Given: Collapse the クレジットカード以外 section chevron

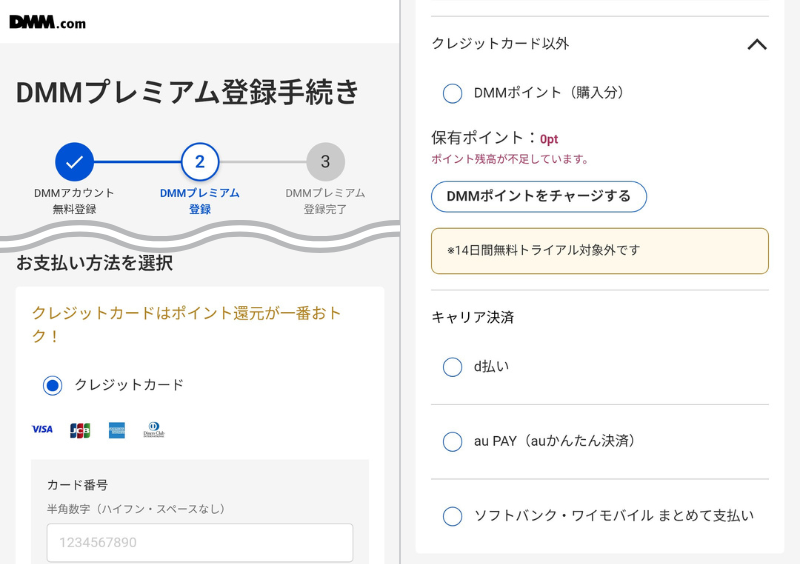Looking at the screenshot, I should (757, 45).
